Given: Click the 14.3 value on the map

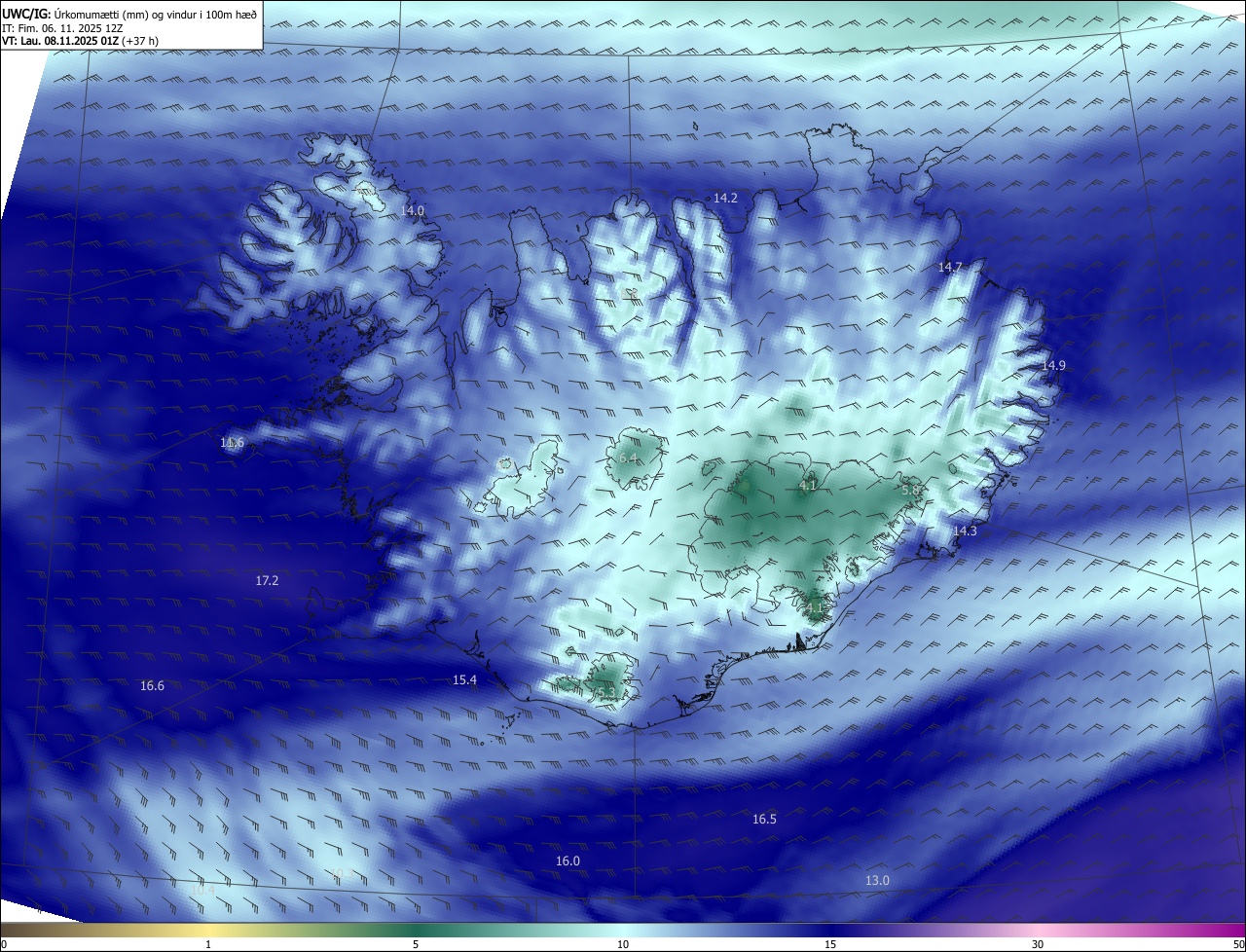Looking at the screenshot, I should (965, 531).
